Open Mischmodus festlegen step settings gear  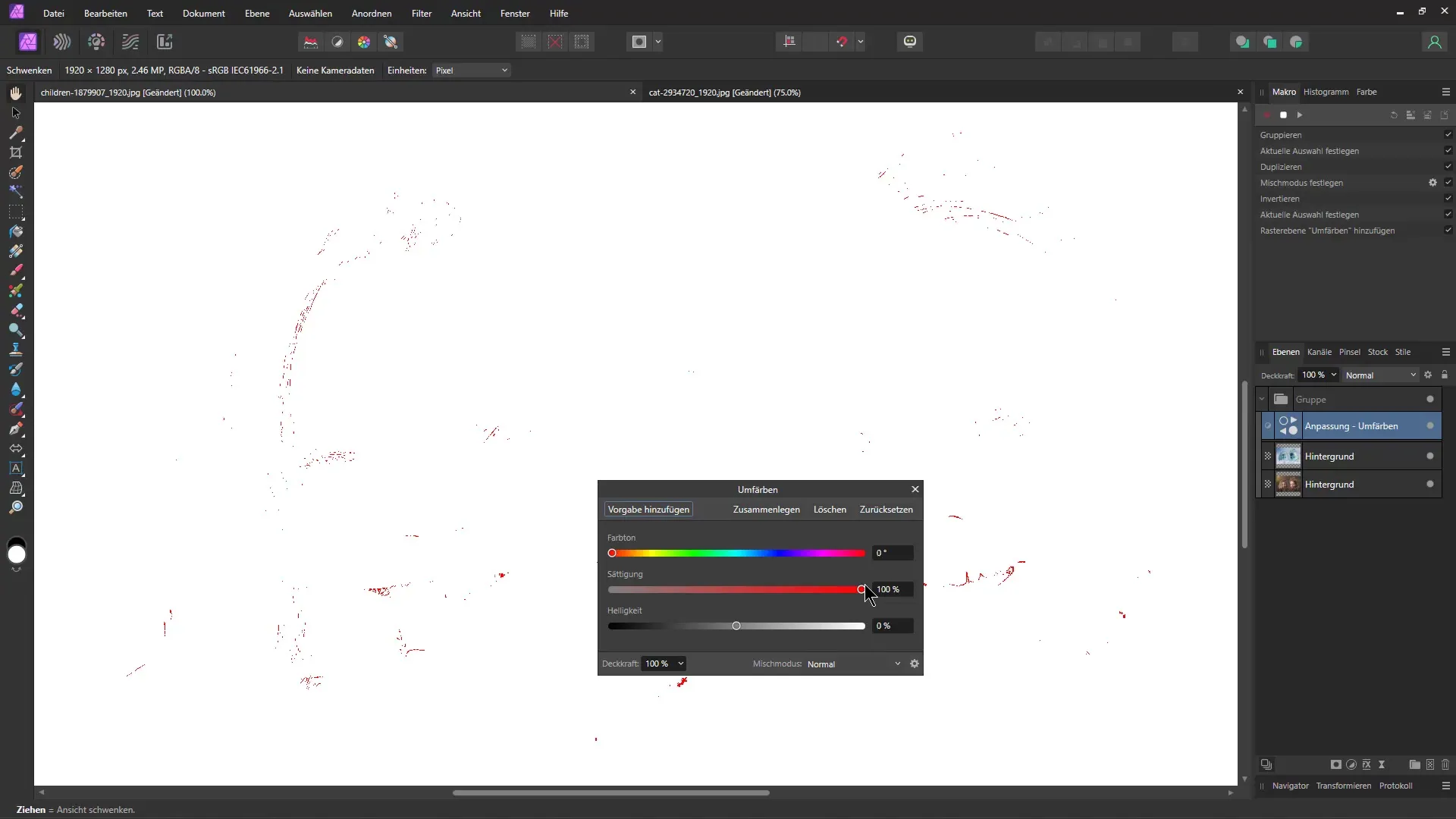[x=1432, y=183]
